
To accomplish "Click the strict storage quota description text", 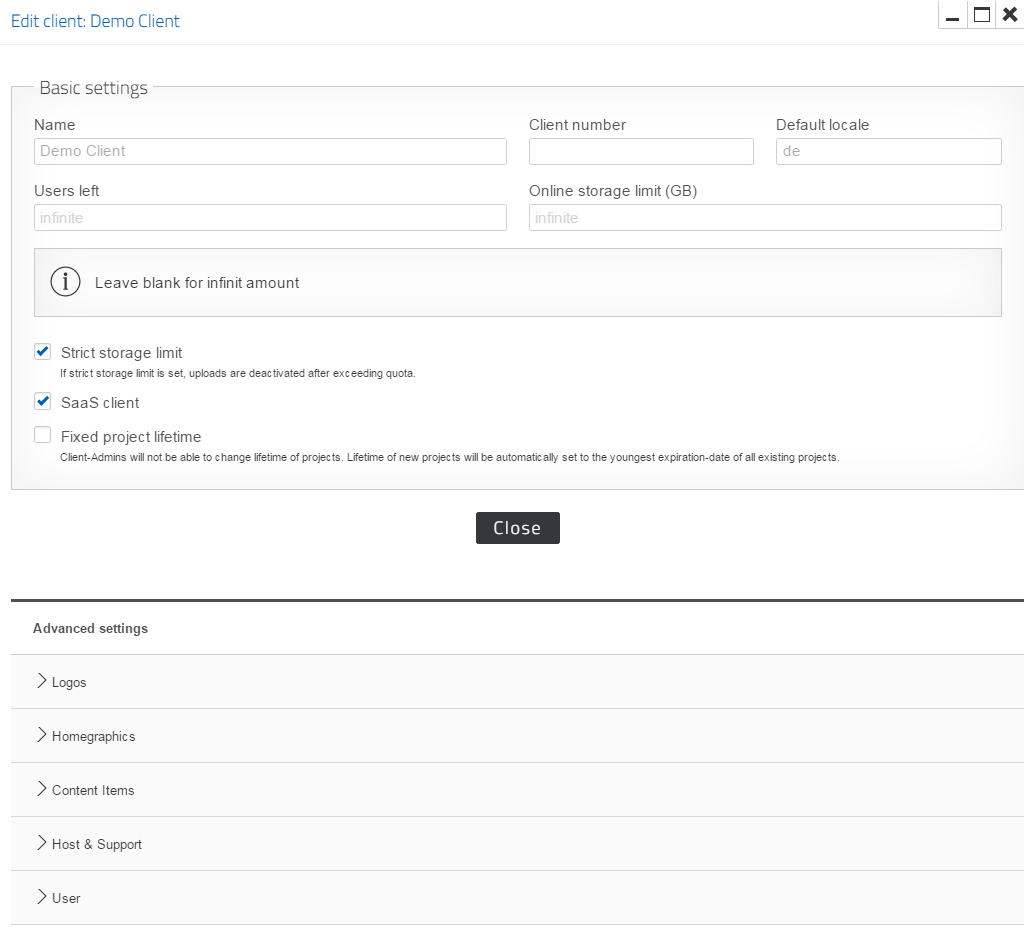I will pos(238,373).
